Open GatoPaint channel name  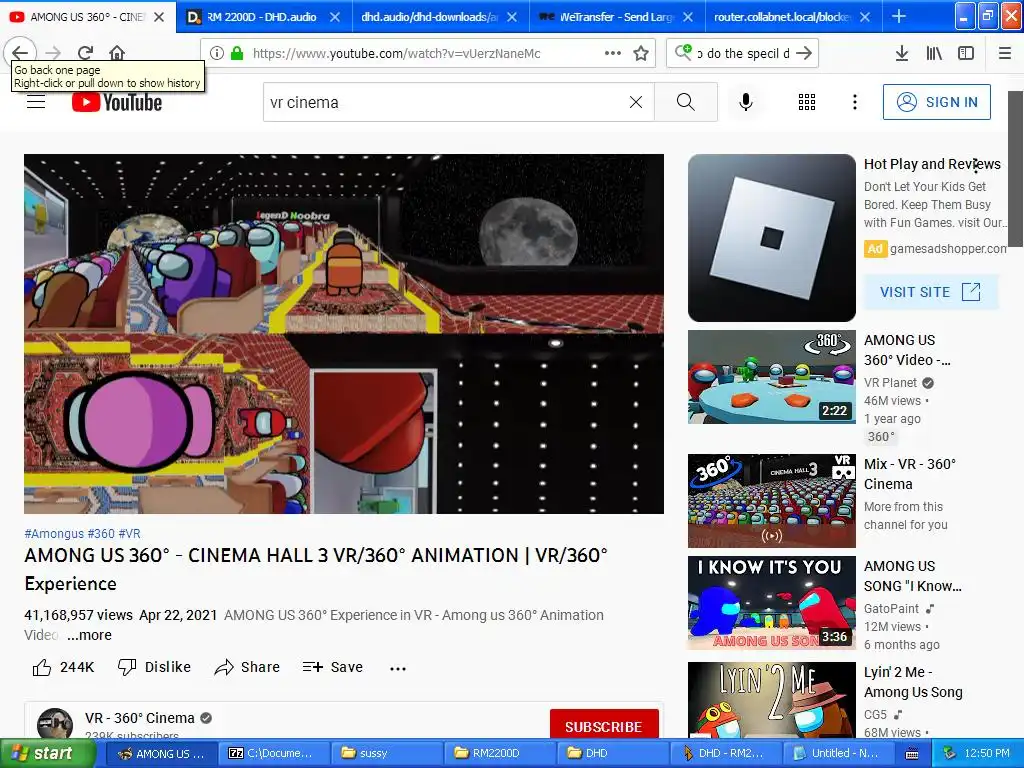[x=891, y=609]
